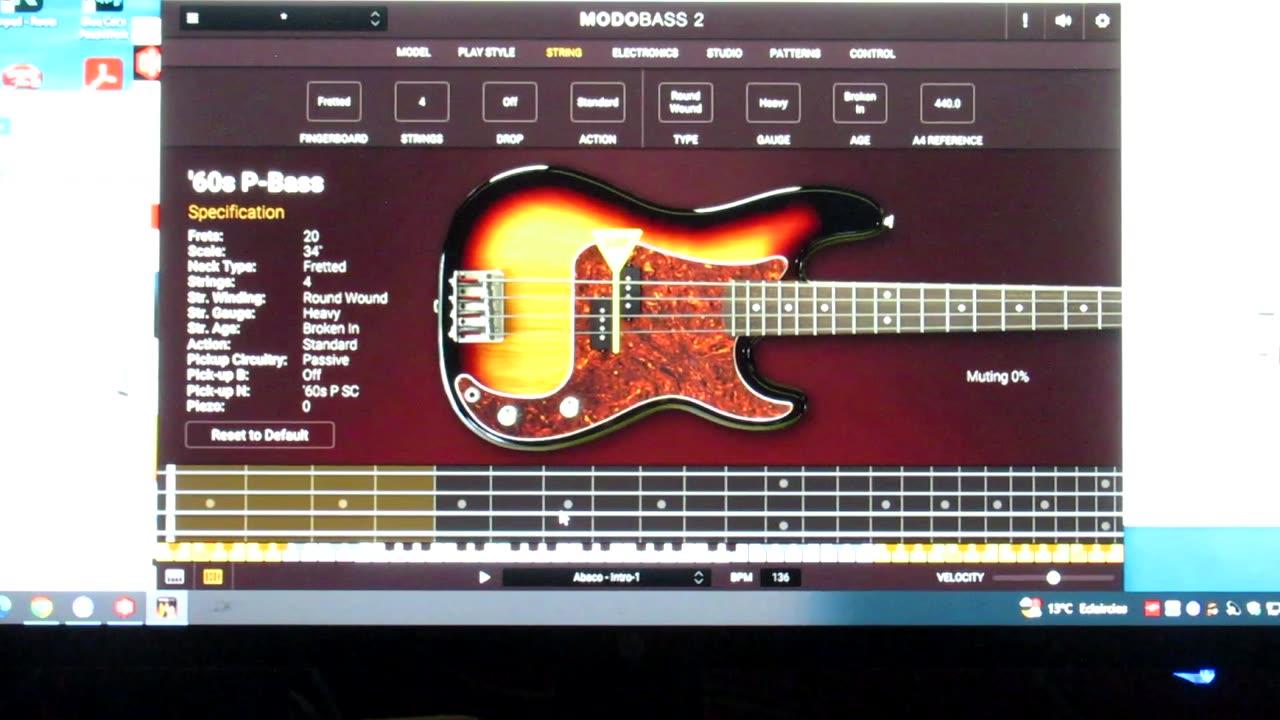Click the pattern selector up/down arrows
The height and width of the screenshot is (720, 1280).
pos(698,577)
